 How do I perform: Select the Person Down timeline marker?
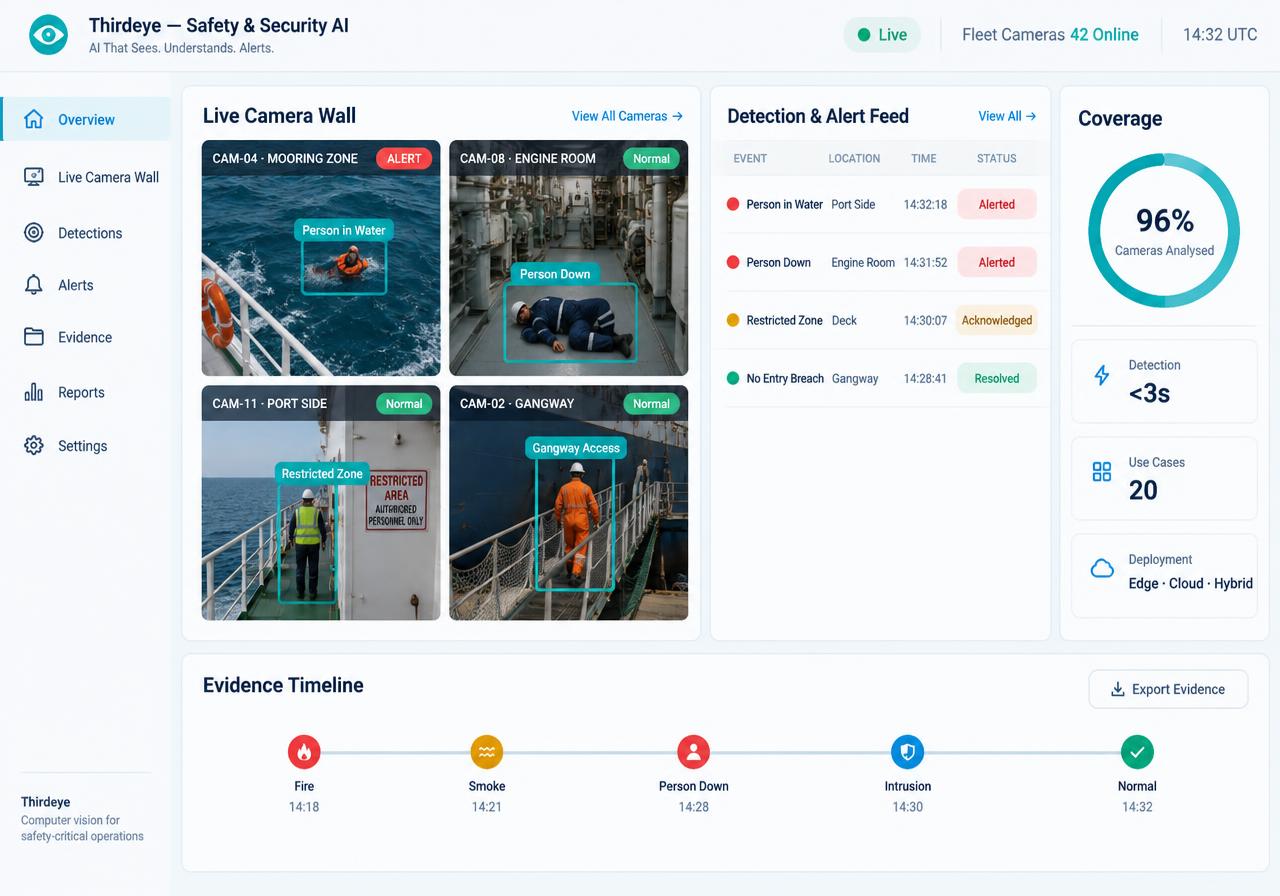click(x=693, y=751)
